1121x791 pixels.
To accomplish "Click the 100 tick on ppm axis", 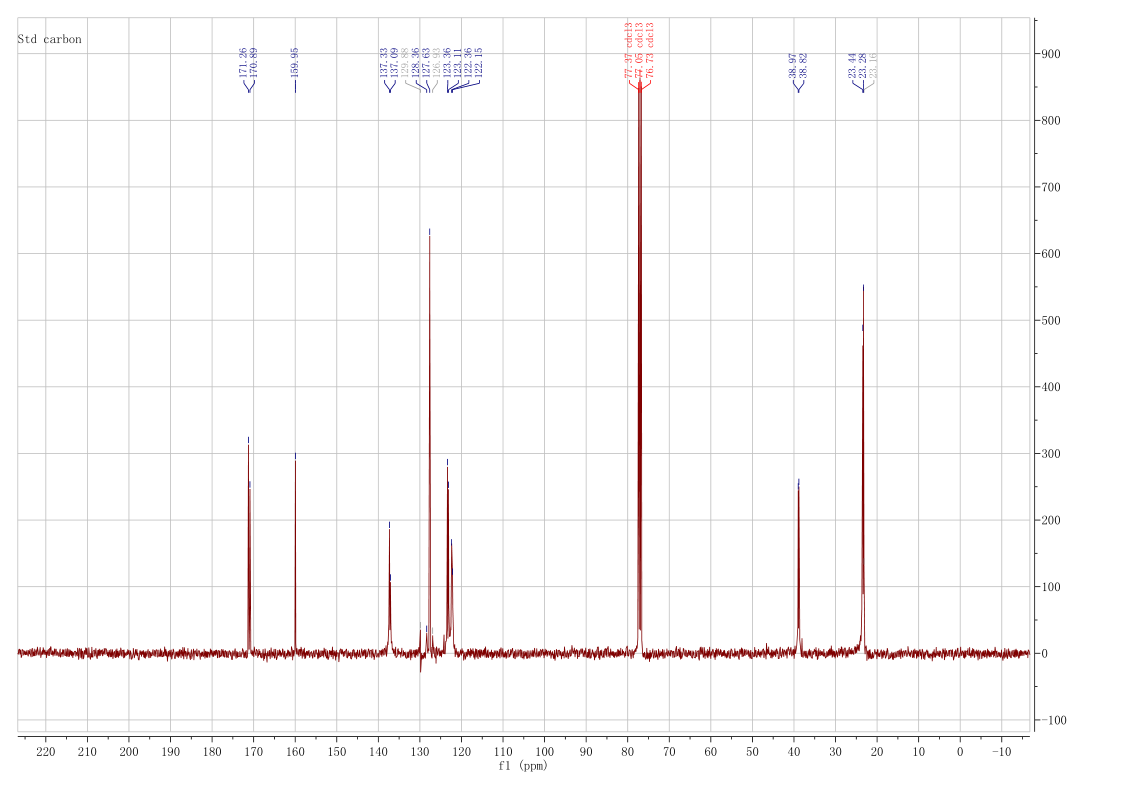I will (544, 751).
